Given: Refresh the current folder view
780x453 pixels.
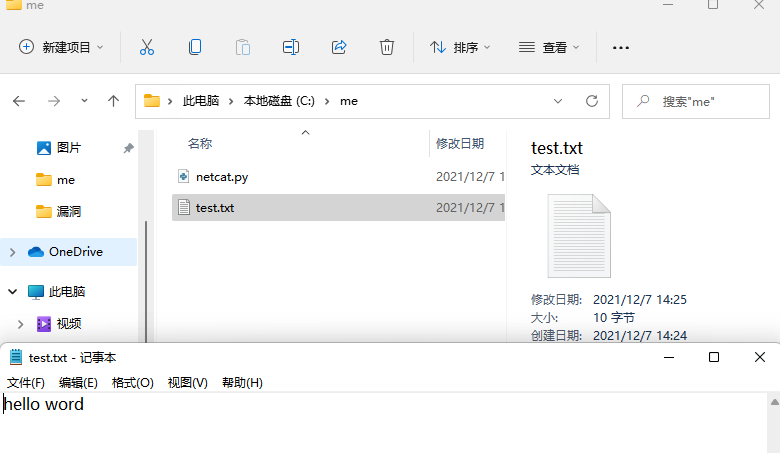Looking at the screenshot, I should tap(591, 101).
